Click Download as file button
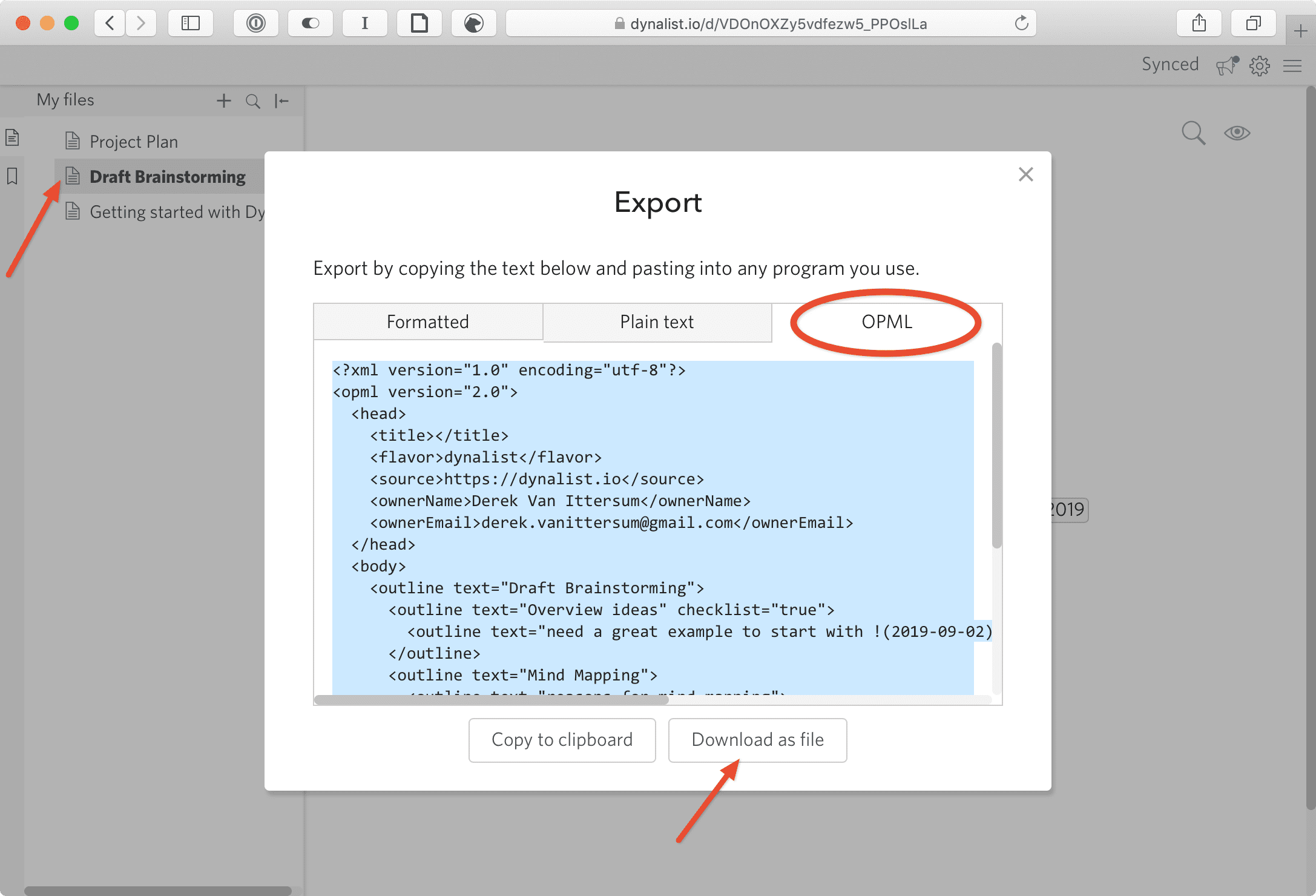Viewport: 1316px width, 896px height. coord(757,740)
